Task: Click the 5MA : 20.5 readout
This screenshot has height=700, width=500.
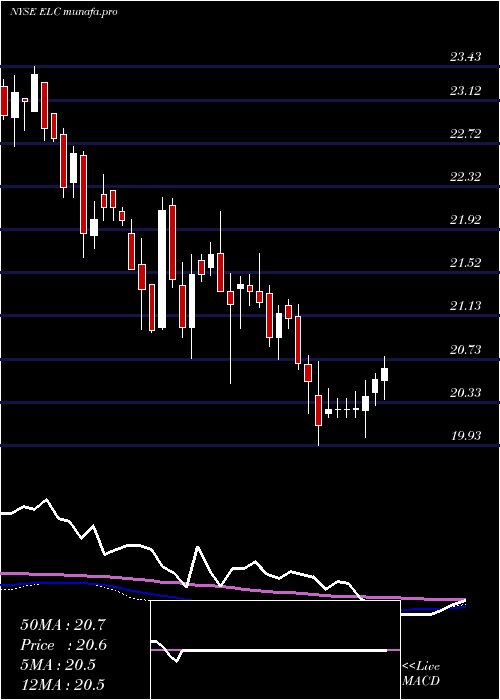Action: pyautogui.click(x=58, y=665)
